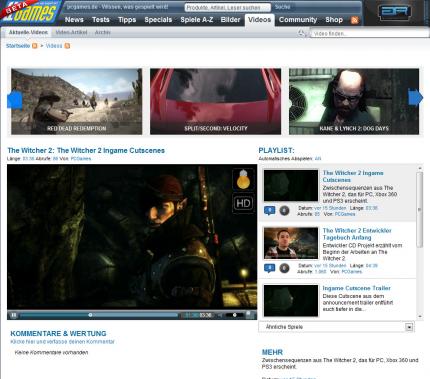Open the RSS feed icon in main navigation
The height and width of the screenshot is (379, 430).
point(355,20)
